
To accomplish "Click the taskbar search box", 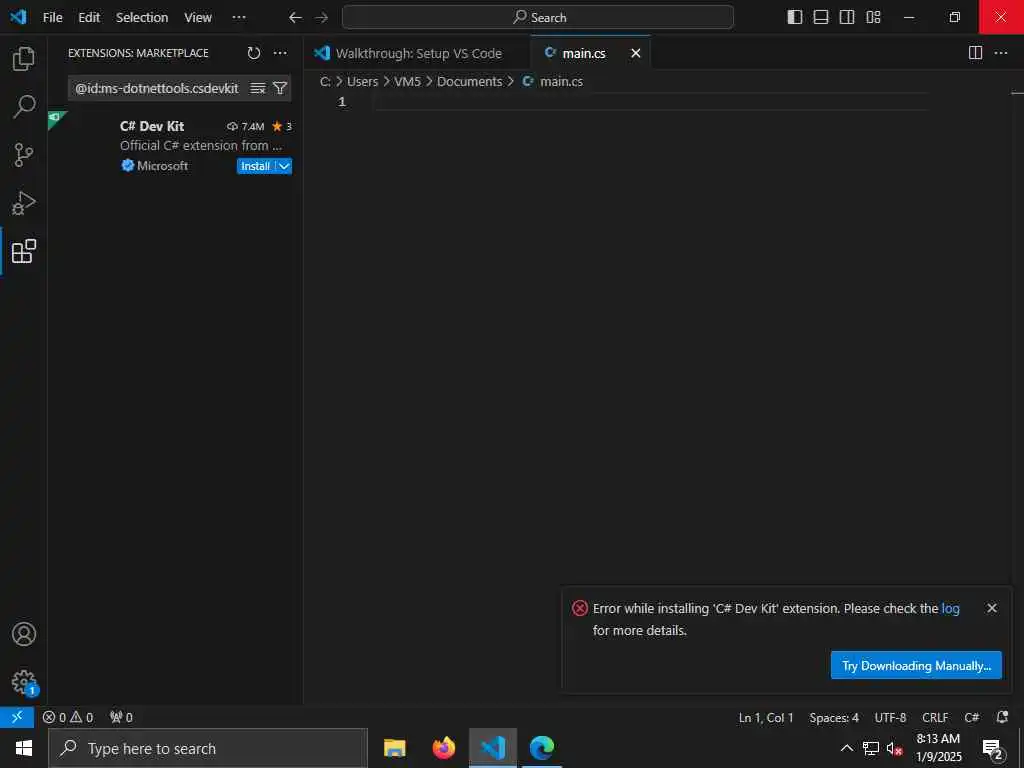I will [x=208, y=748].
